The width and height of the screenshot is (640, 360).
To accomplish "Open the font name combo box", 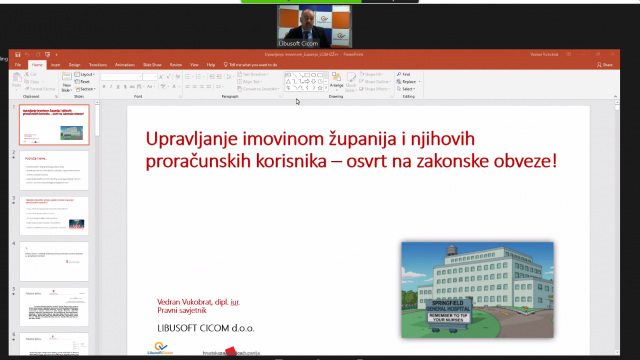I will point(121,77).
